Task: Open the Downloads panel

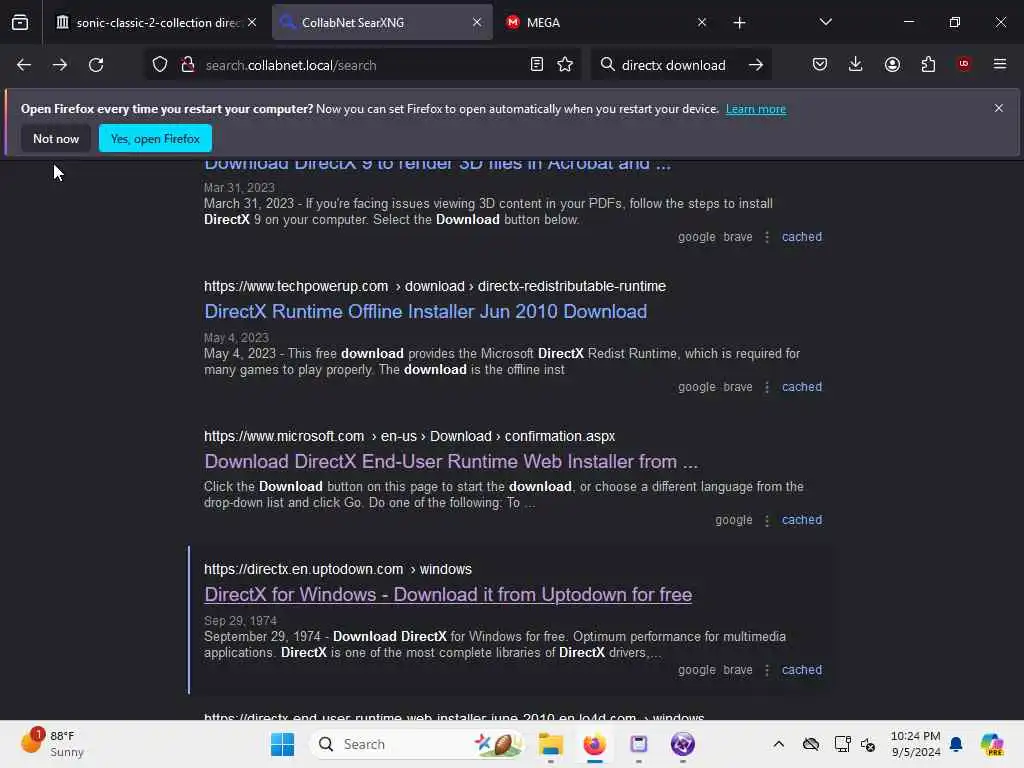Action: [x=856, y=64]
